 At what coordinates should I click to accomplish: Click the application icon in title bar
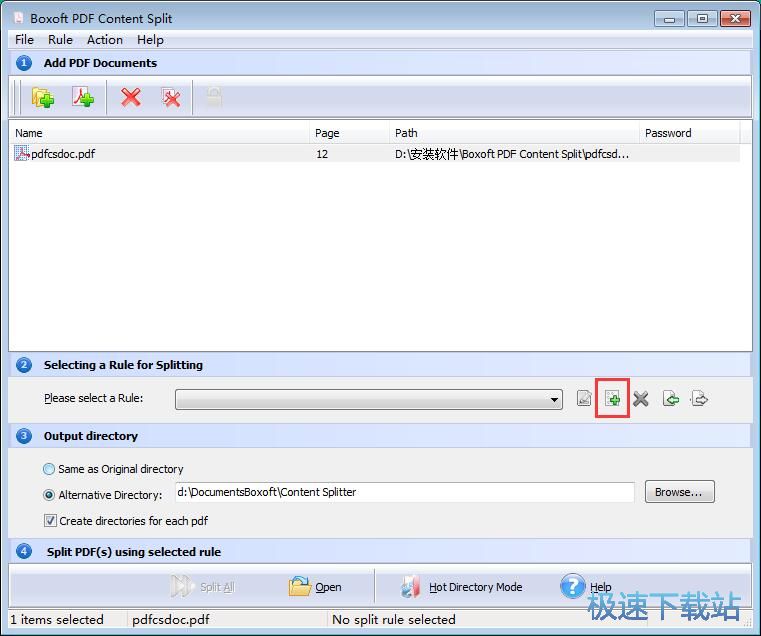[x=18, y=18]
